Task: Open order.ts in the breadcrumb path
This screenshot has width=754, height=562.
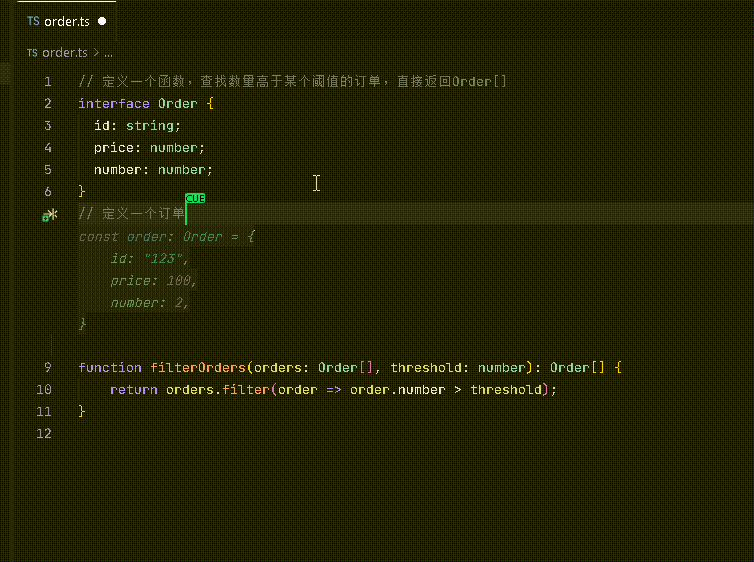Action: [x=65, y=53]
